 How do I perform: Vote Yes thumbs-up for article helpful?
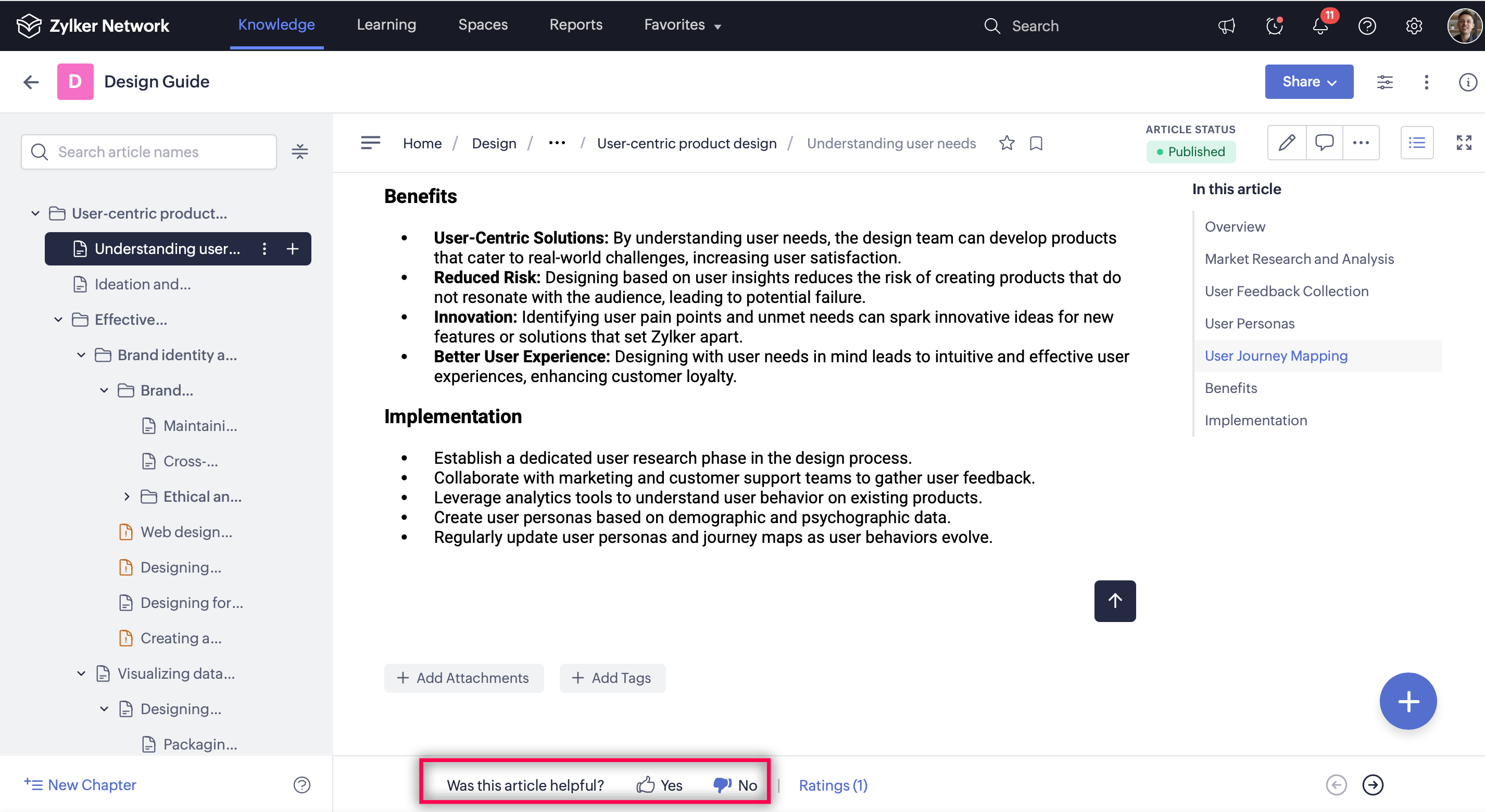[659, 785]
